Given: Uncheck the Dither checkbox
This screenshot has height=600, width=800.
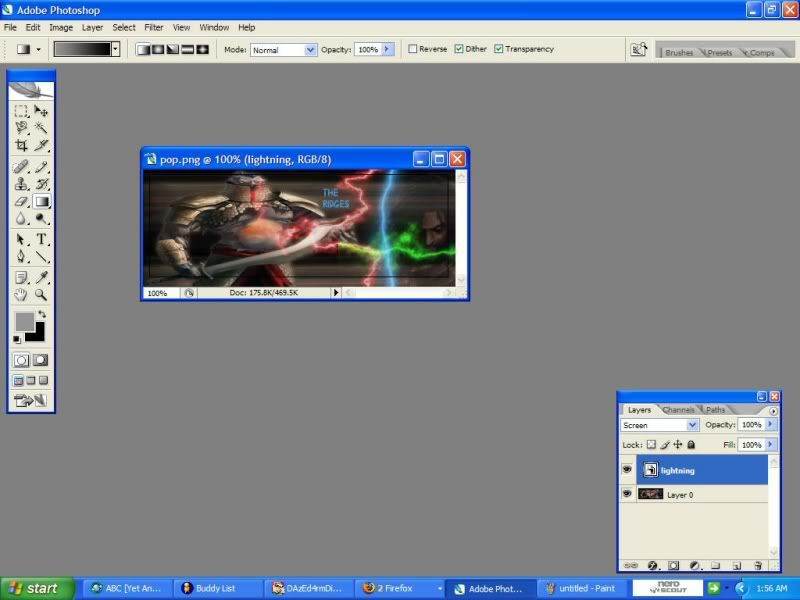Looking at the screenshot, I should [459, 49].
